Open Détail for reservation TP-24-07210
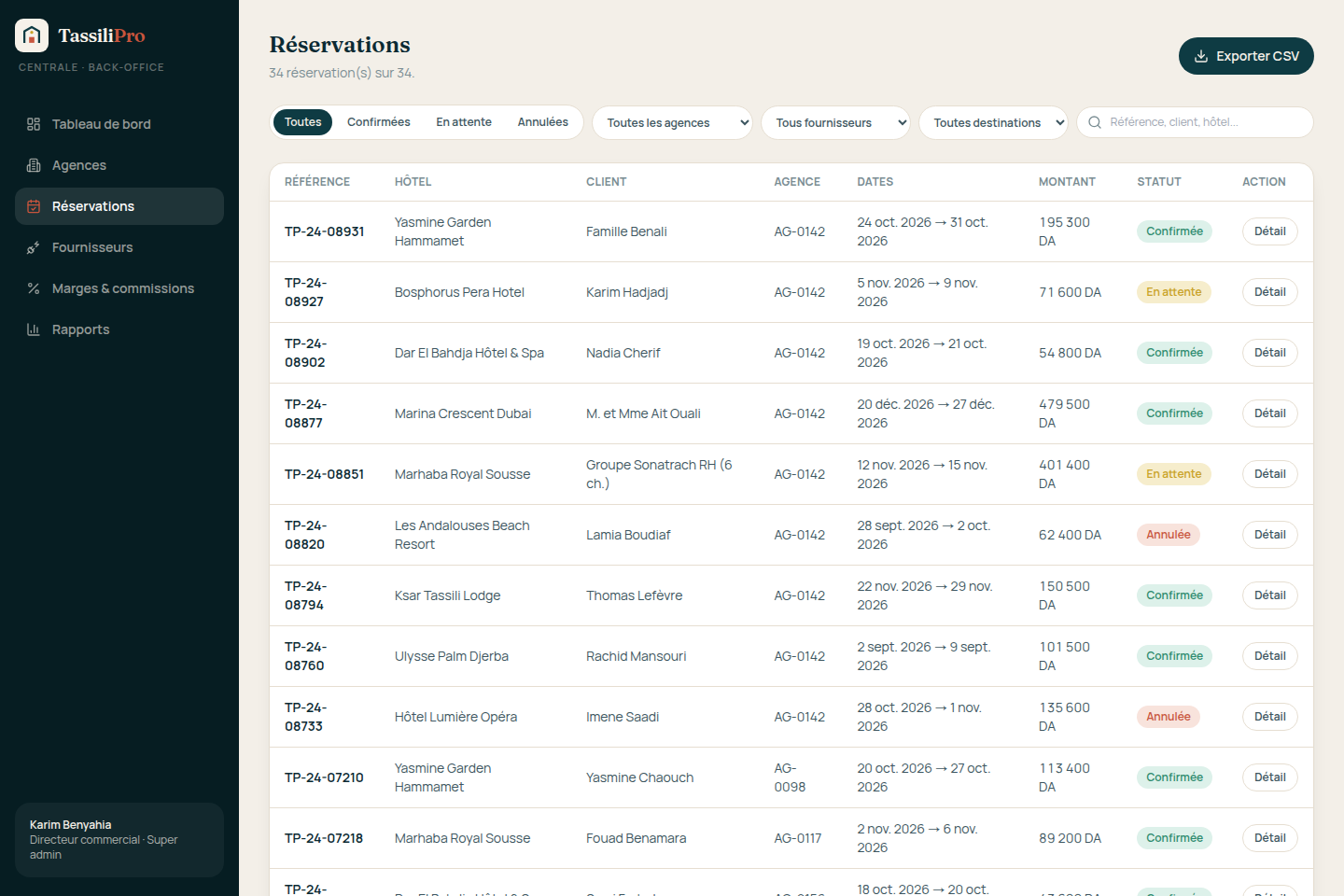 pos(1269,777)
